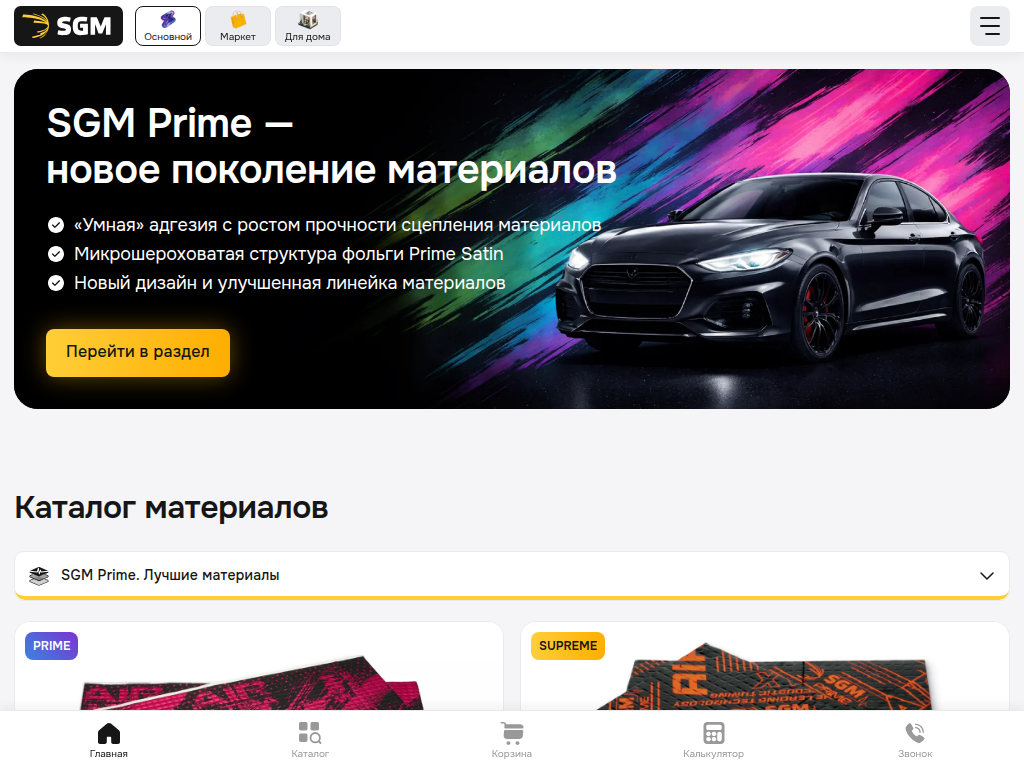Click the SGM Prime banner headline text
Screen dimensions: 1024x768
(331, 146)
